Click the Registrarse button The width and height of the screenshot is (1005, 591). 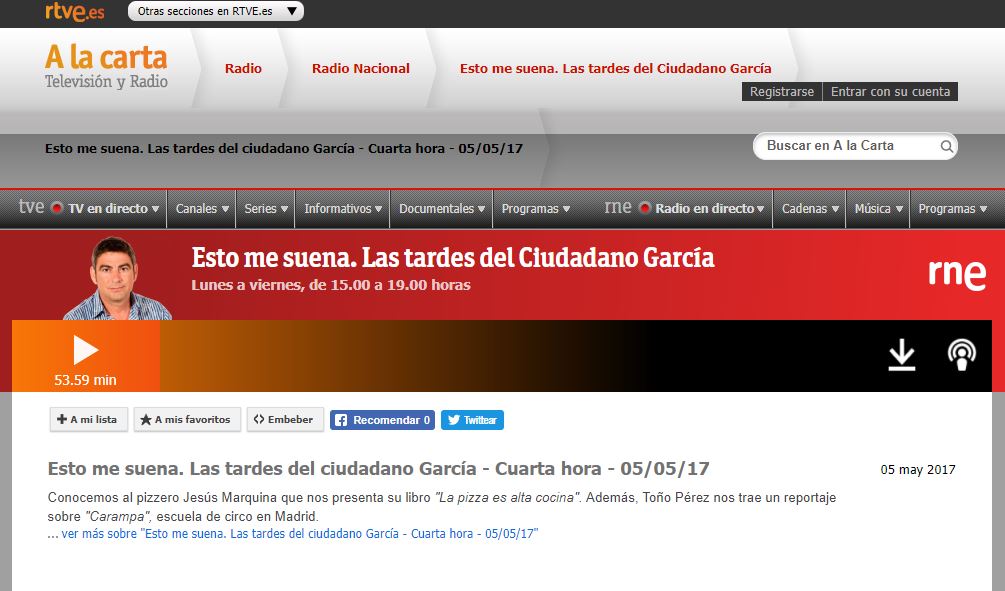pos(782,92)
